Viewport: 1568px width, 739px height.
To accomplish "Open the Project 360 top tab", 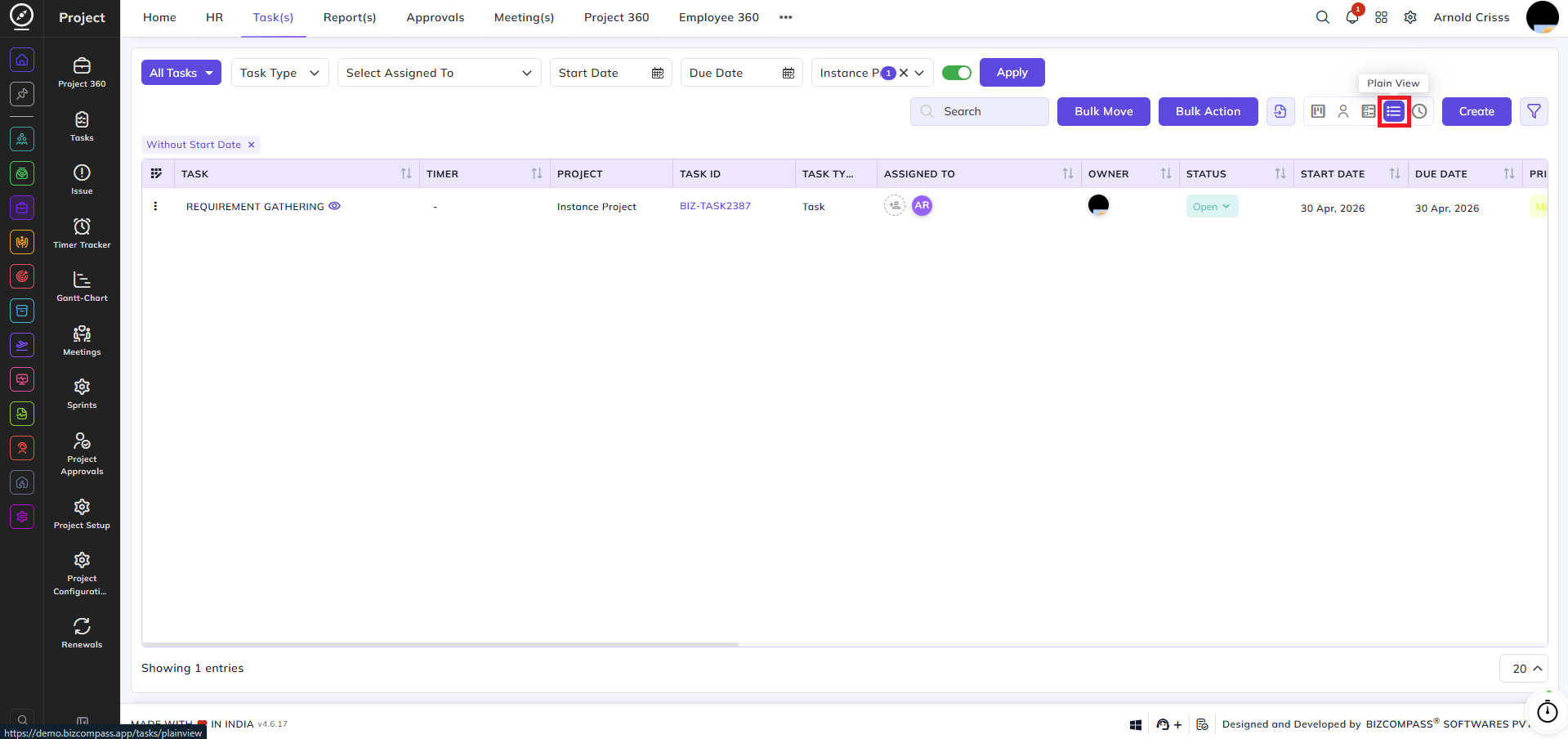I will [x=617, y=17].
